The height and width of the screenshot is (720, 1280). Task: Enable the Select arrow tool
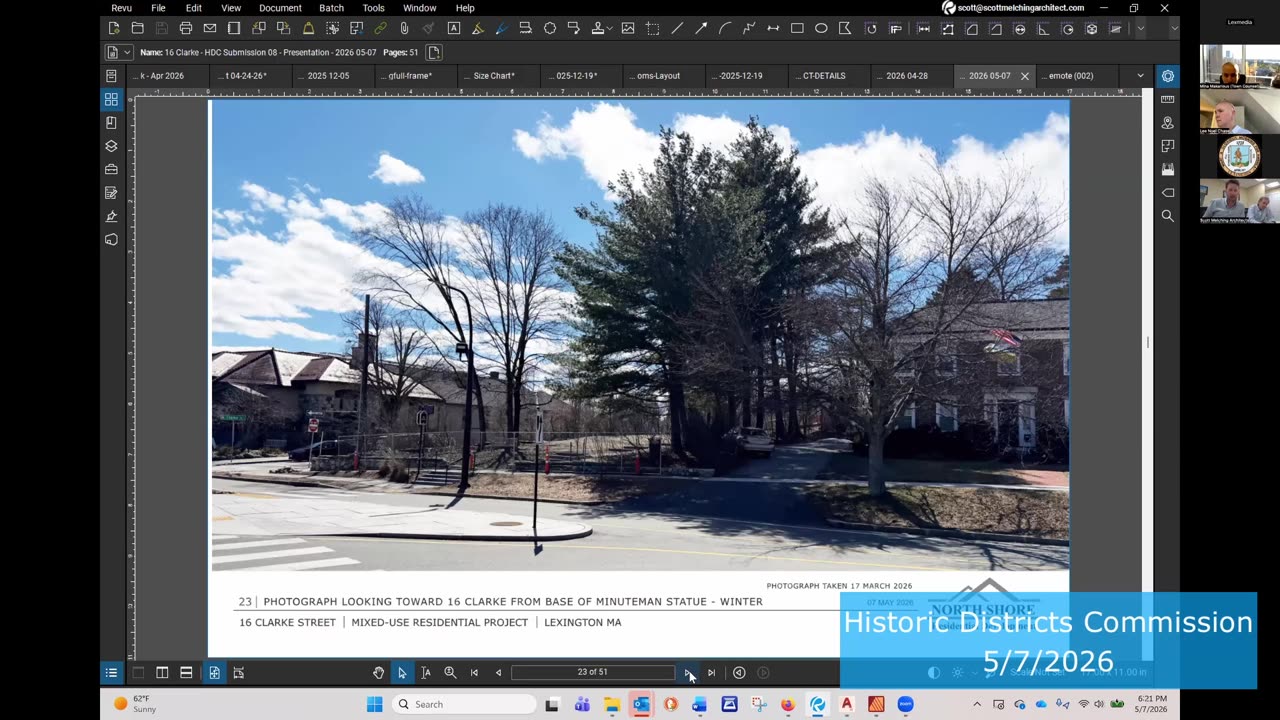(402, 673)
